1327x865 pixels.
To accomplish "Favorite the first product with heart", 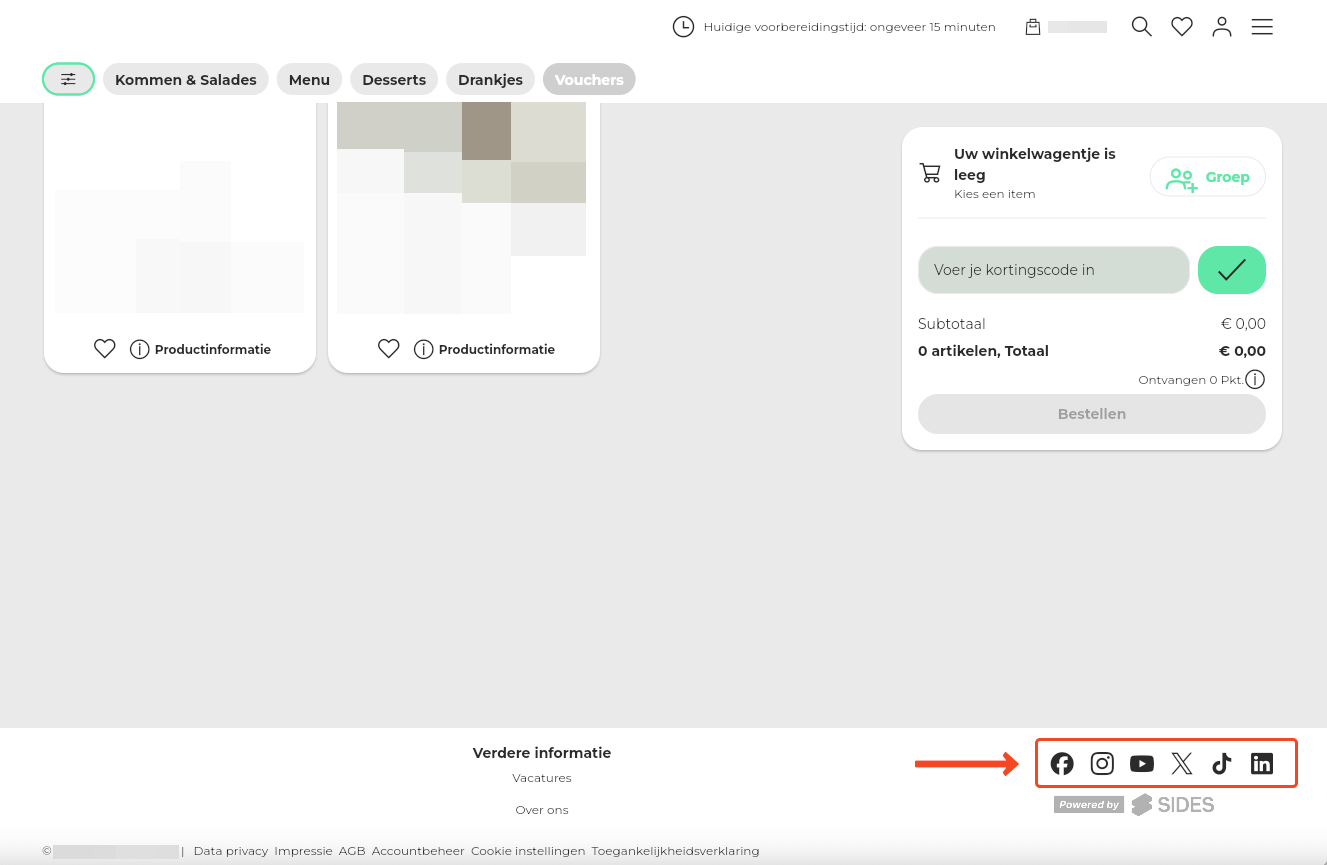I will [105, 349].
